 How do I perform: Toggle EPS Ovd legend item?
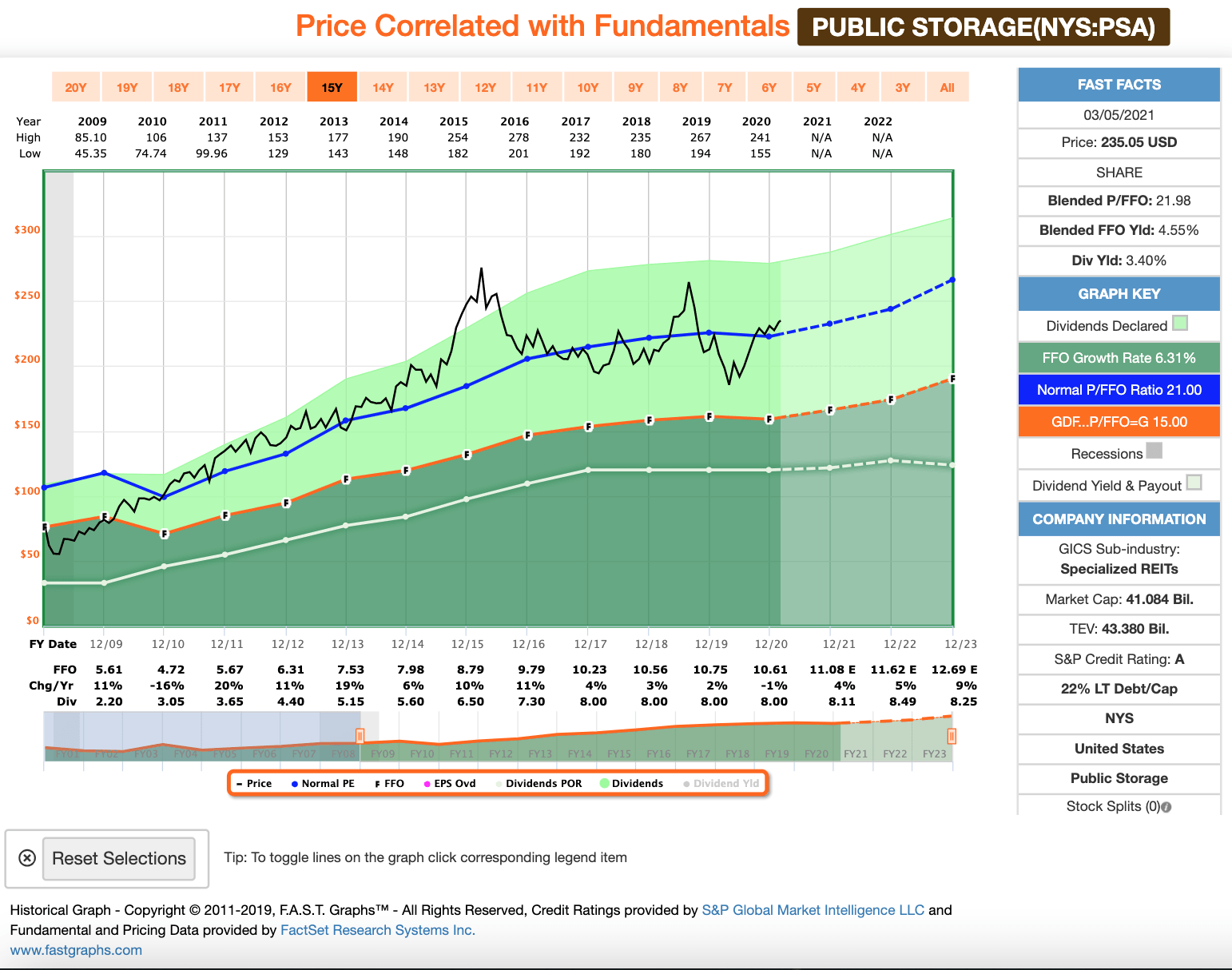pyautogui.click(x=450, y=784)
